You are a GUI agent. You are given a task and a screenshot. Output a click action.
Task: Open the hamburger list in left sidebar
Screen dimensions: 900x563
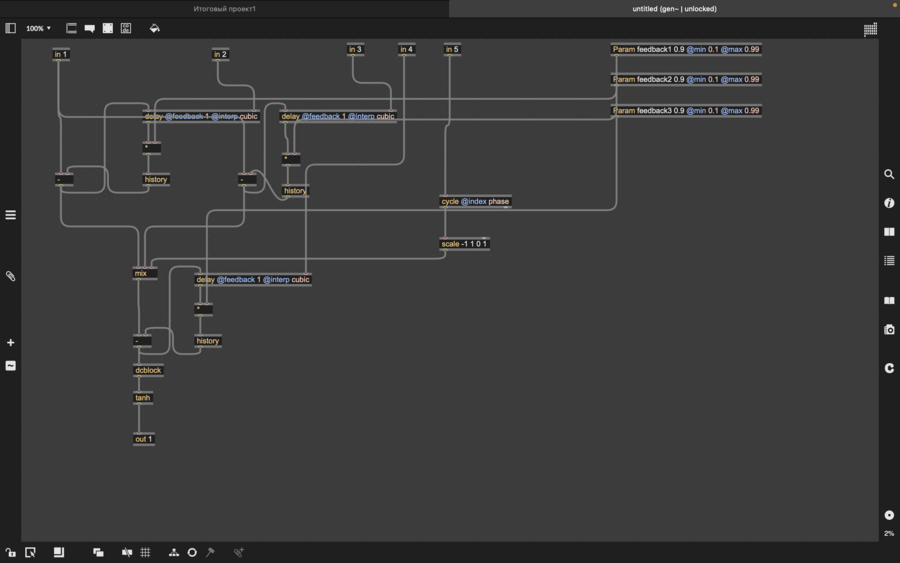[10, 215]
